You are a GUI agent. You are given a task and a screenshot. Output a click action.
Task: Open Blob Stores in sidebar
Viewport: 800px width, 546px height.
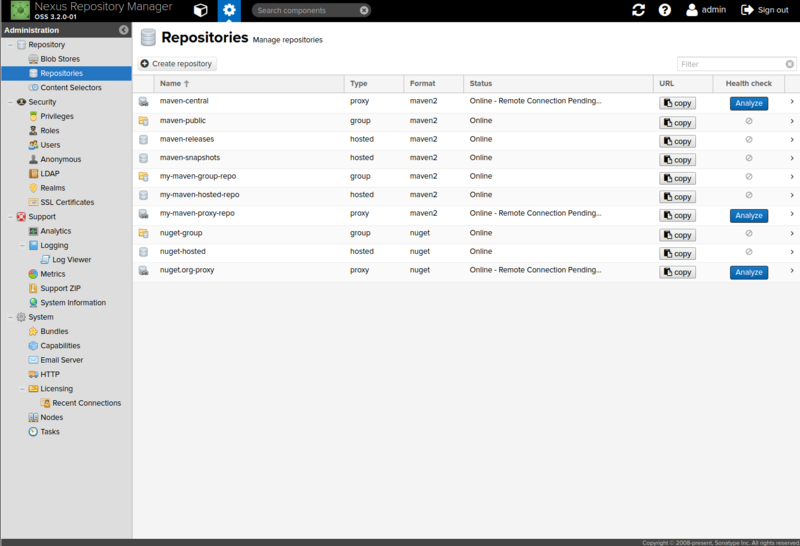[60, 59]
